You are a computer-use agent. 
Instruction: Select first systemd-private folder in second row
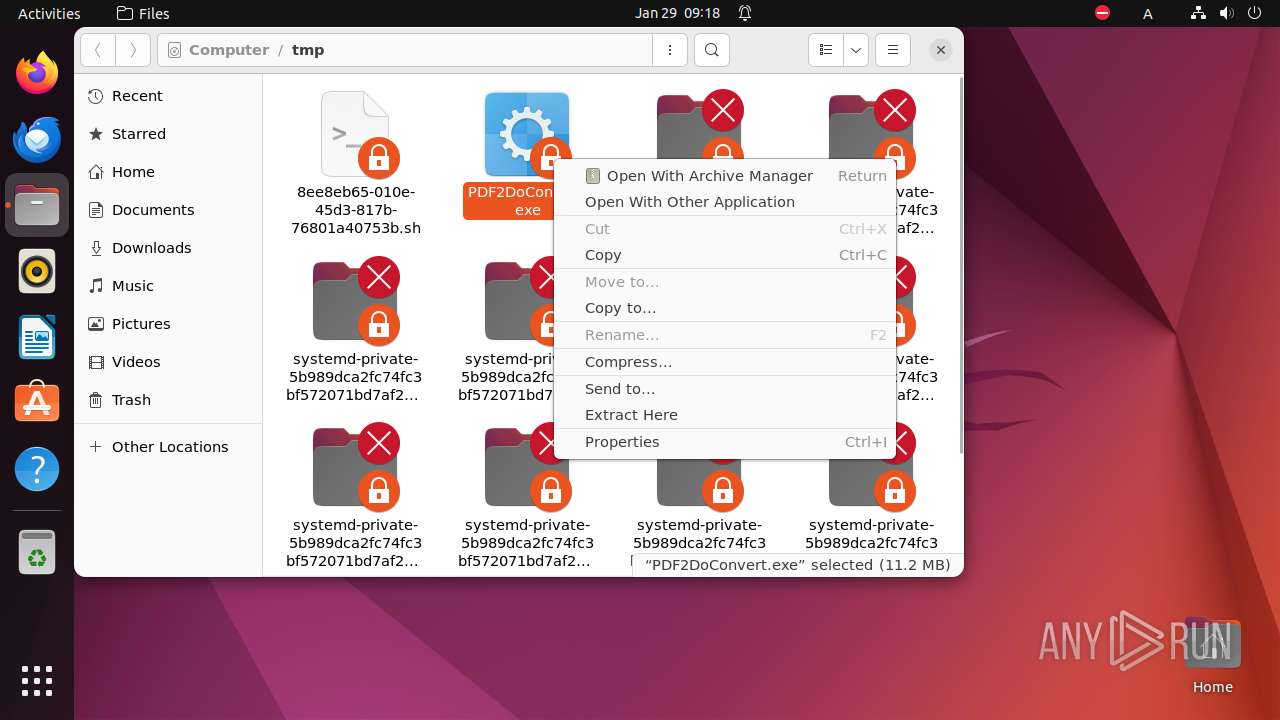tap(355, 331)
